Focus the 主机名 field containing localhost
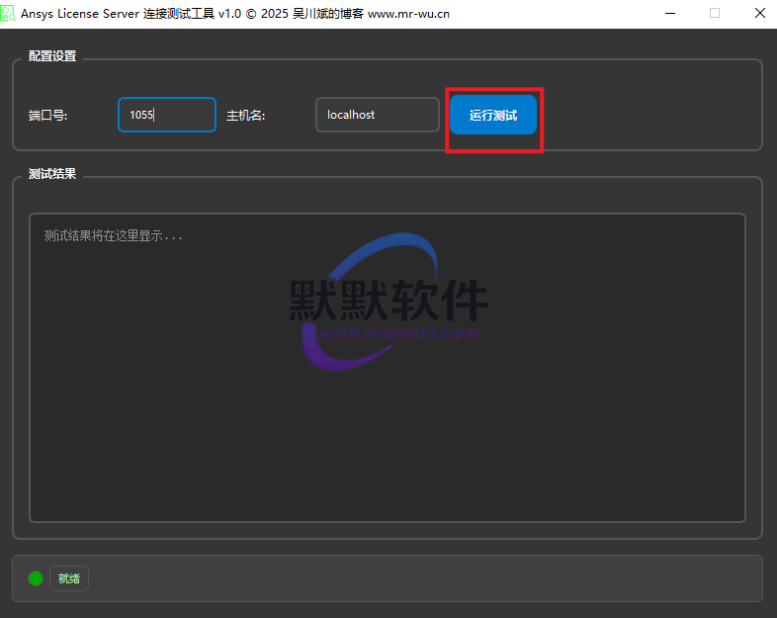Viewport: 777px width, 618px height. pos(377,115)
